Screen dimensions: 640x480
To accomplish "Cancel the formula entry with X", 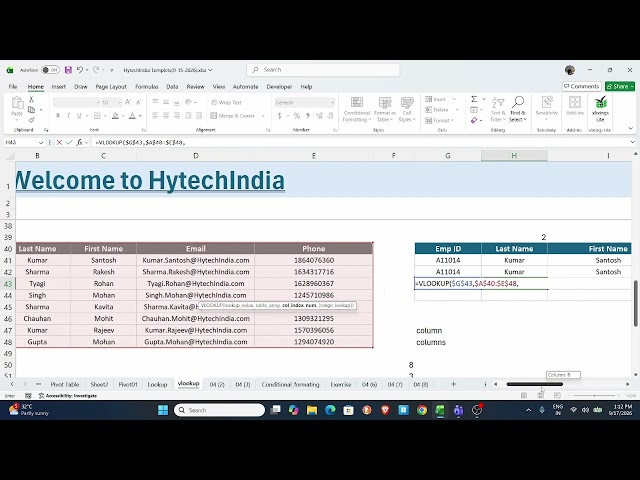I will pyautogui.click(x=59, y=142).
